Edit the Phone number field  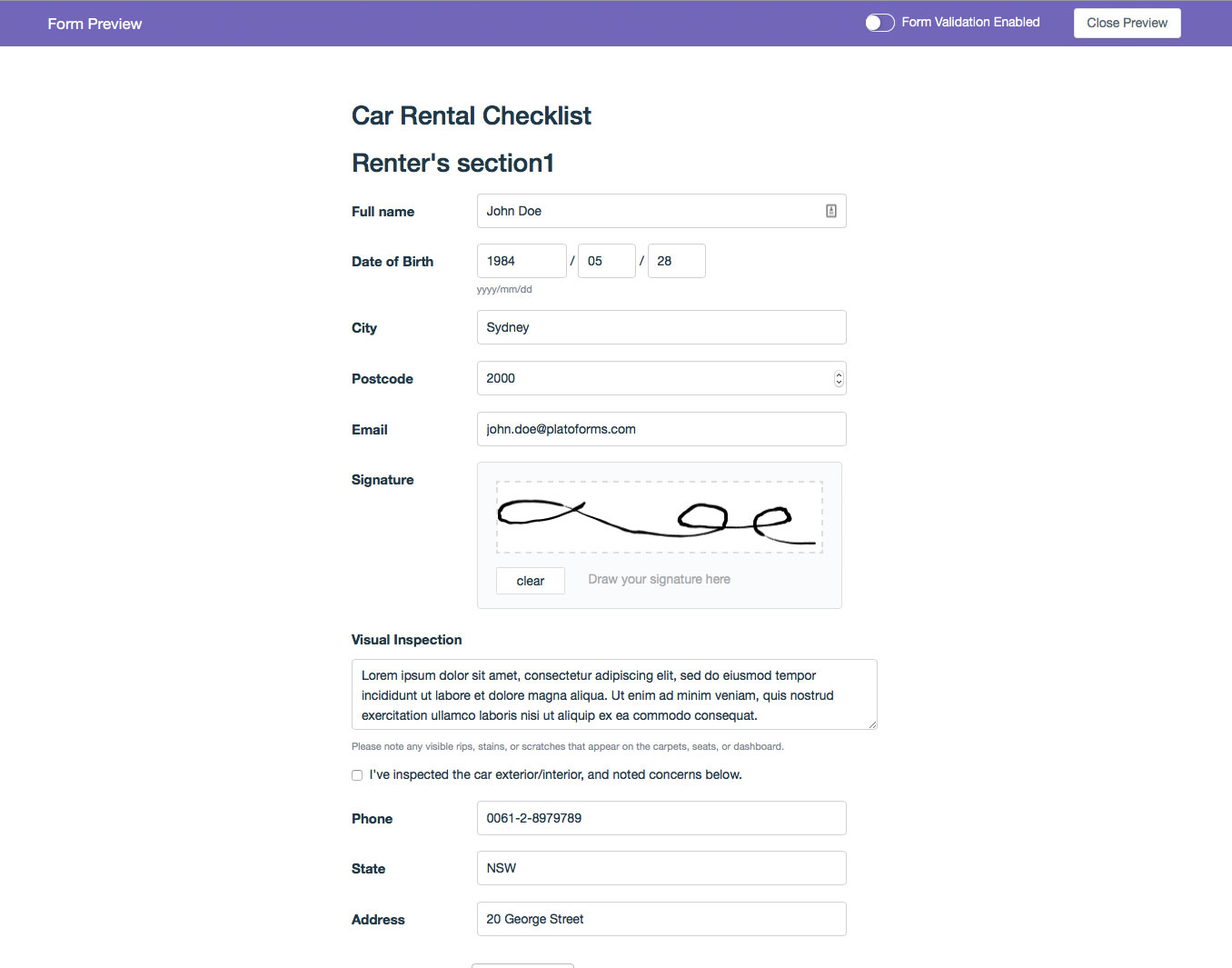[661, 818]
